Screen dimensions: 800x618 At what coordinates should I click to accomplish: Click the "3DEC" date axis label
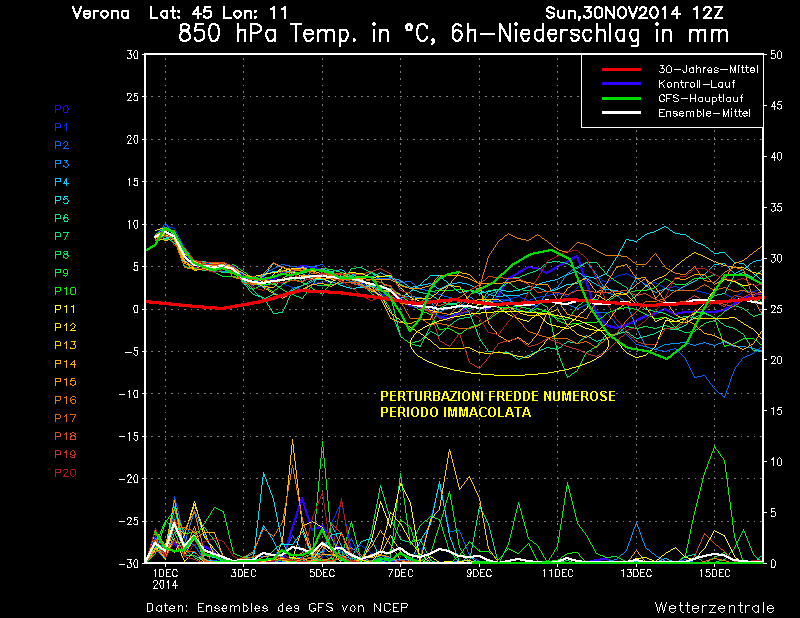click(x=243, y=573)
